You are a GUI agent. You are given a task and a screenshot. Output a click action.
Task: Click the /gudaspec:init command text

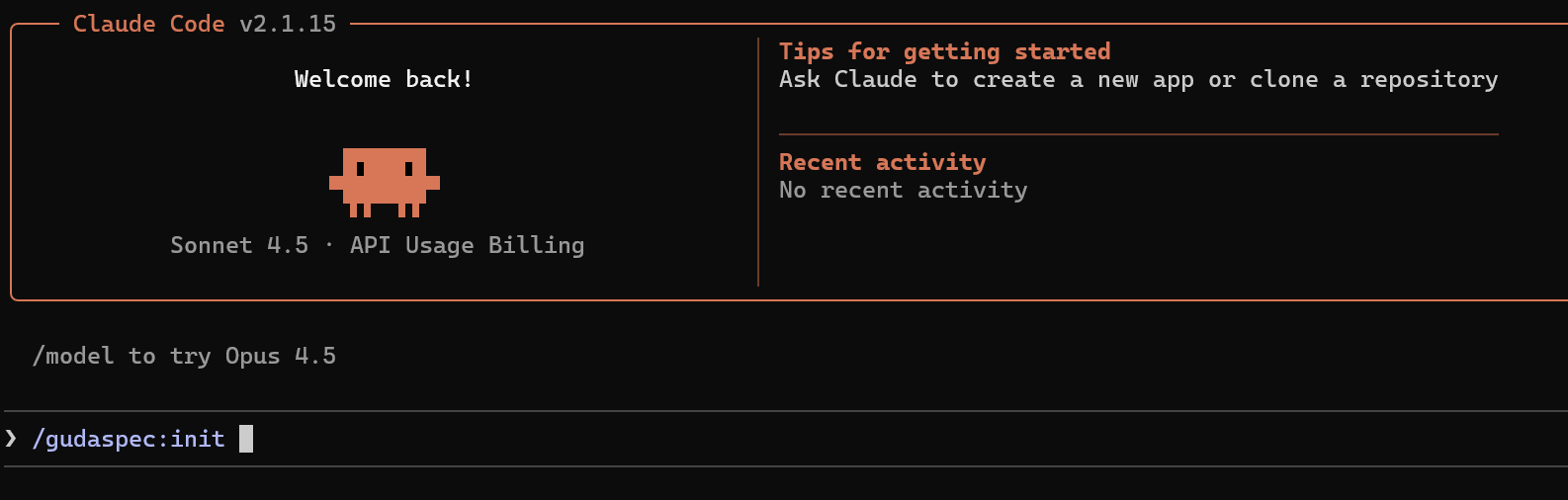pos(129,439)
